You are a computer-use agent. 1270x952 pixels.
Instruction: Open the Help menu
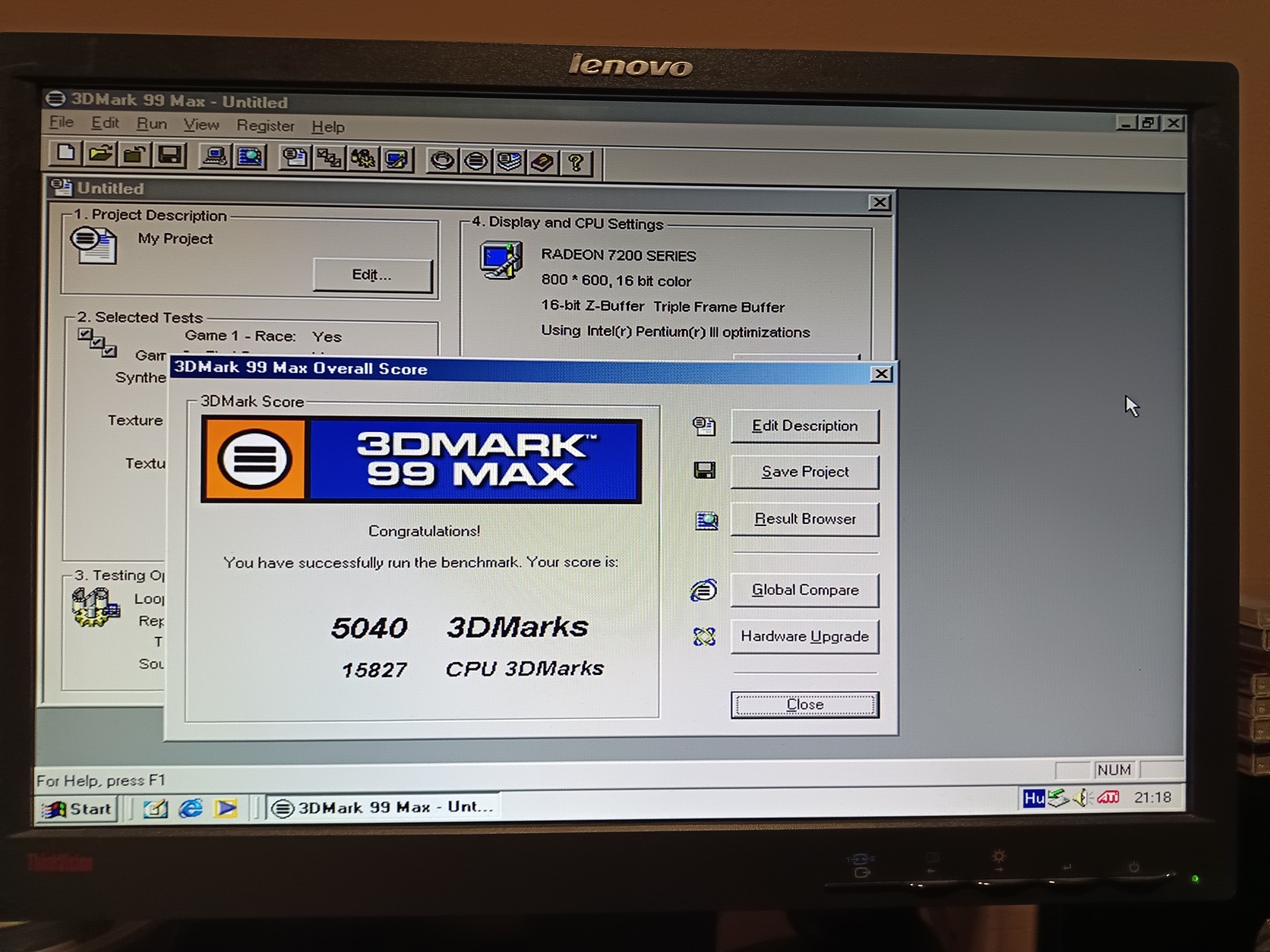[x=328, y=127]
